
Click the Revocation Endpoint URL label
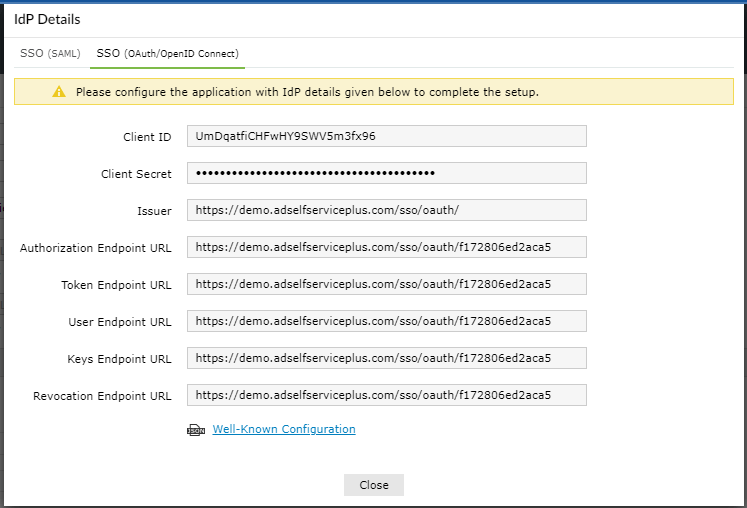102,396
